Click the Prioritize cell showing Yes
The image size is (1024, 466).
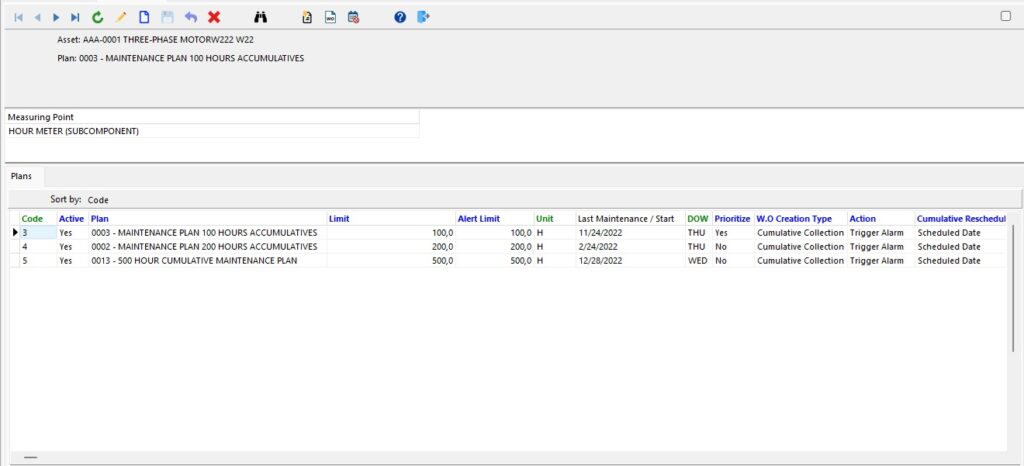click(732, 232)
